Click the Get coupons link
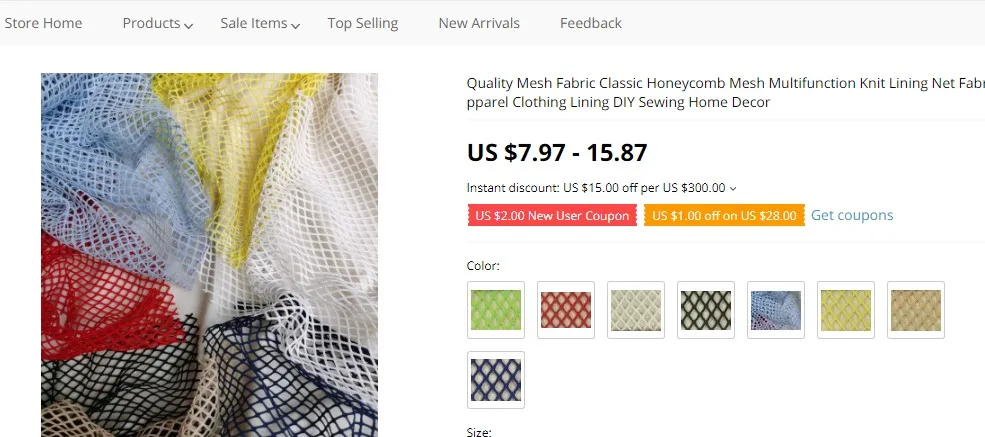 (x=852, y=215)
